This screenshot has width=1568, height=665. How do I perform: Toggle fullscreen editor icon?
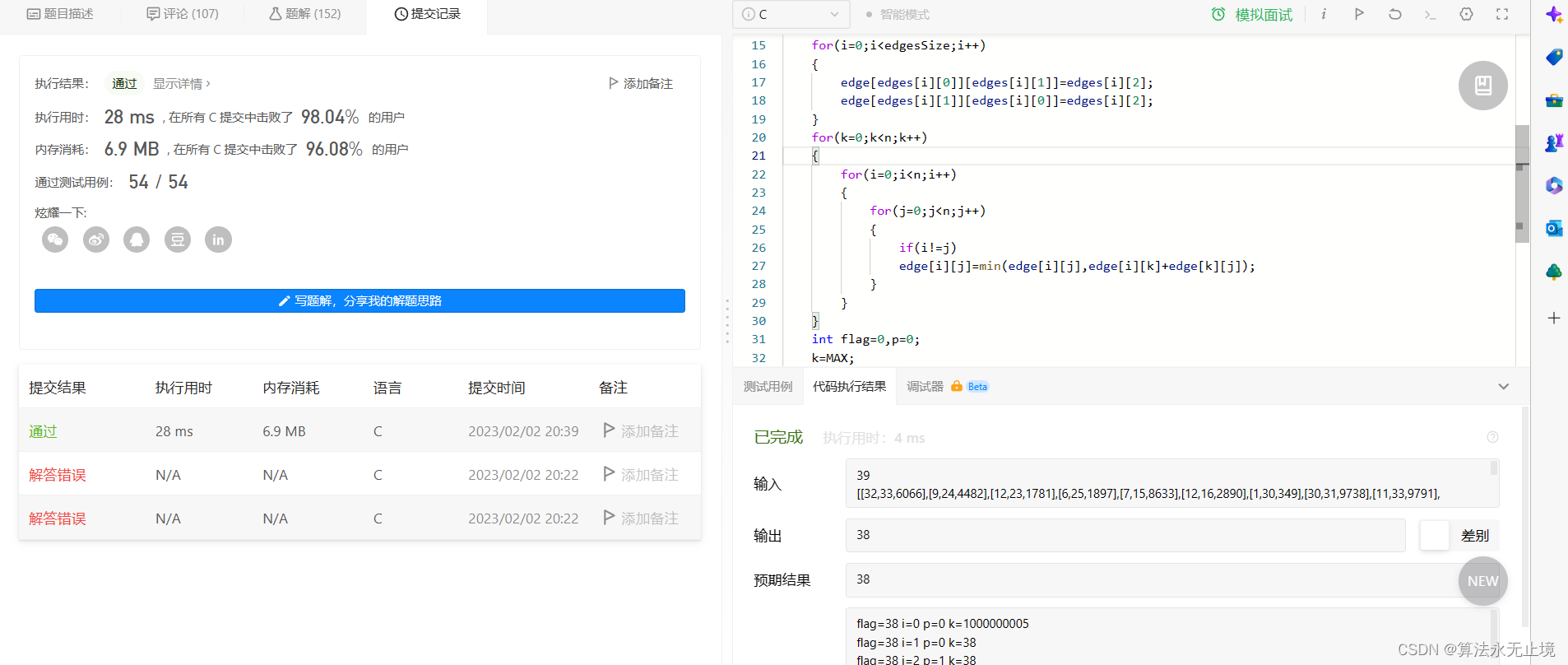(x=1502, y=14)
